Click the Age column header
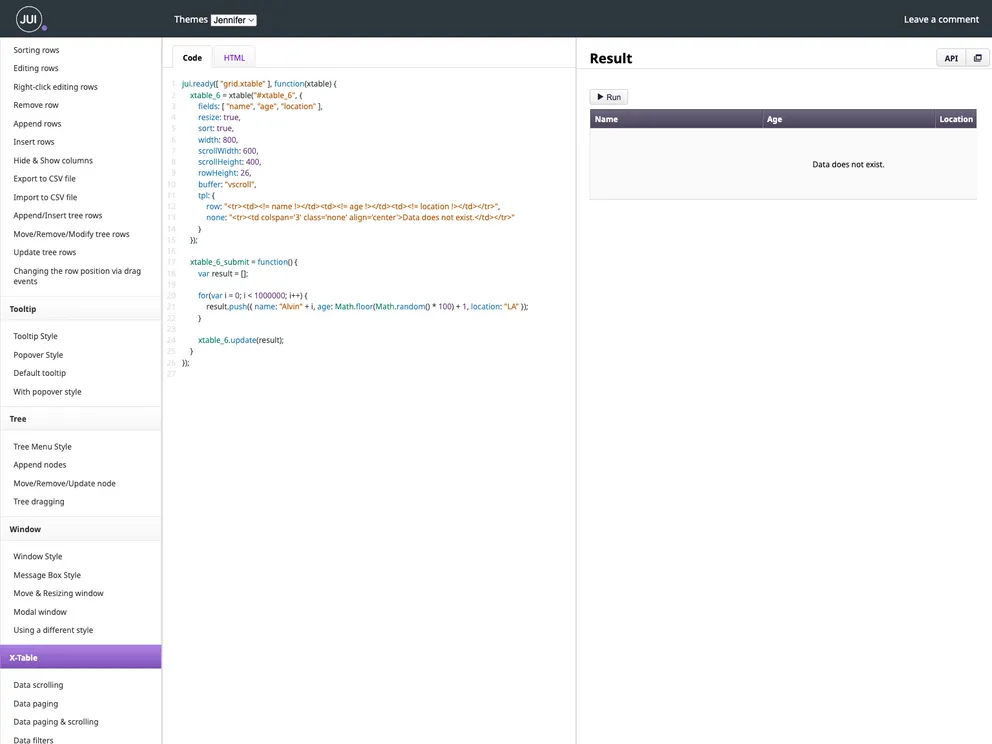The image size is (992, 744). click(x=774, y=118)
